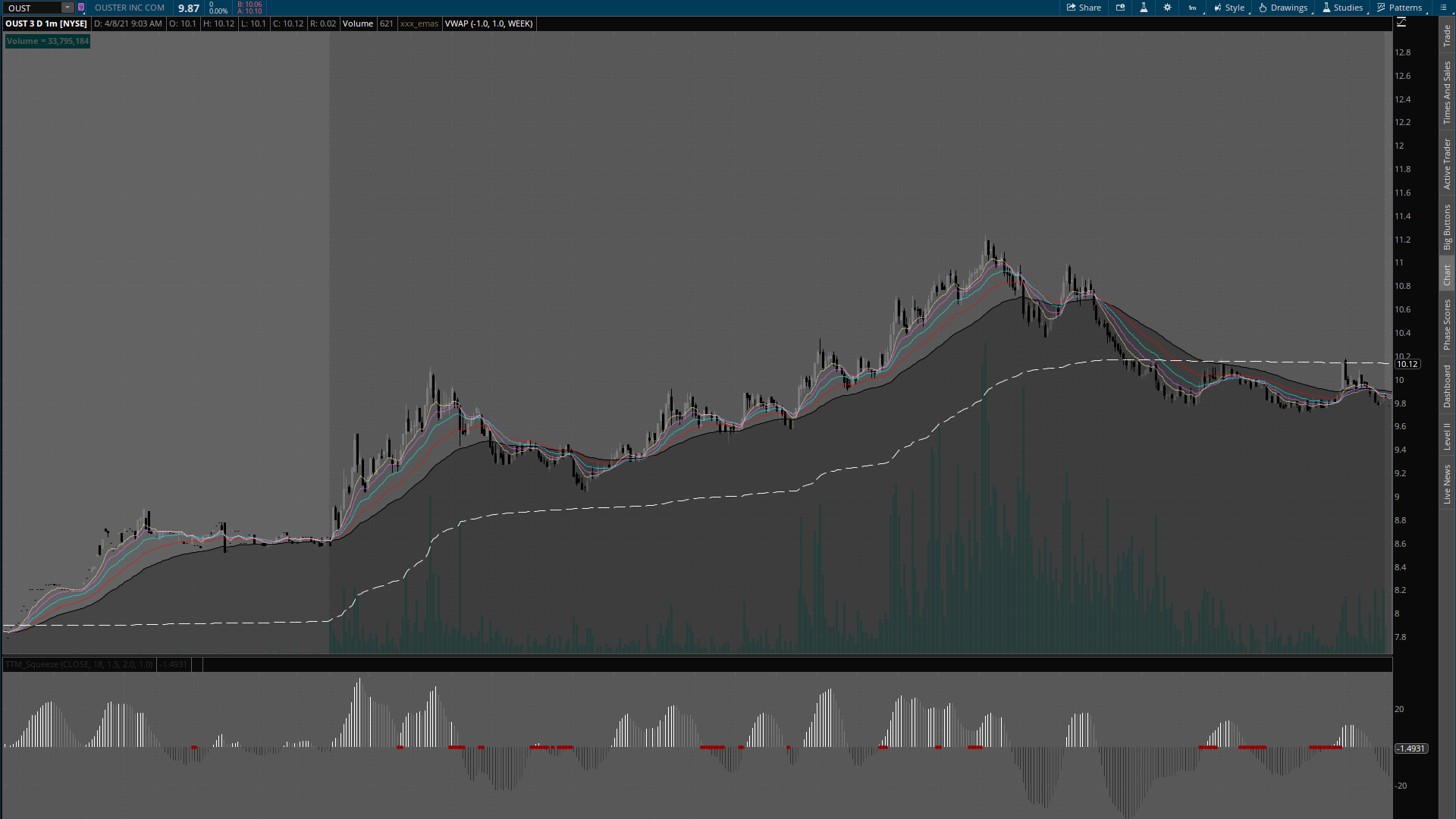Open the Studies menu
This screenshot has width=1456, height=819.
(x=1342, y=8)
